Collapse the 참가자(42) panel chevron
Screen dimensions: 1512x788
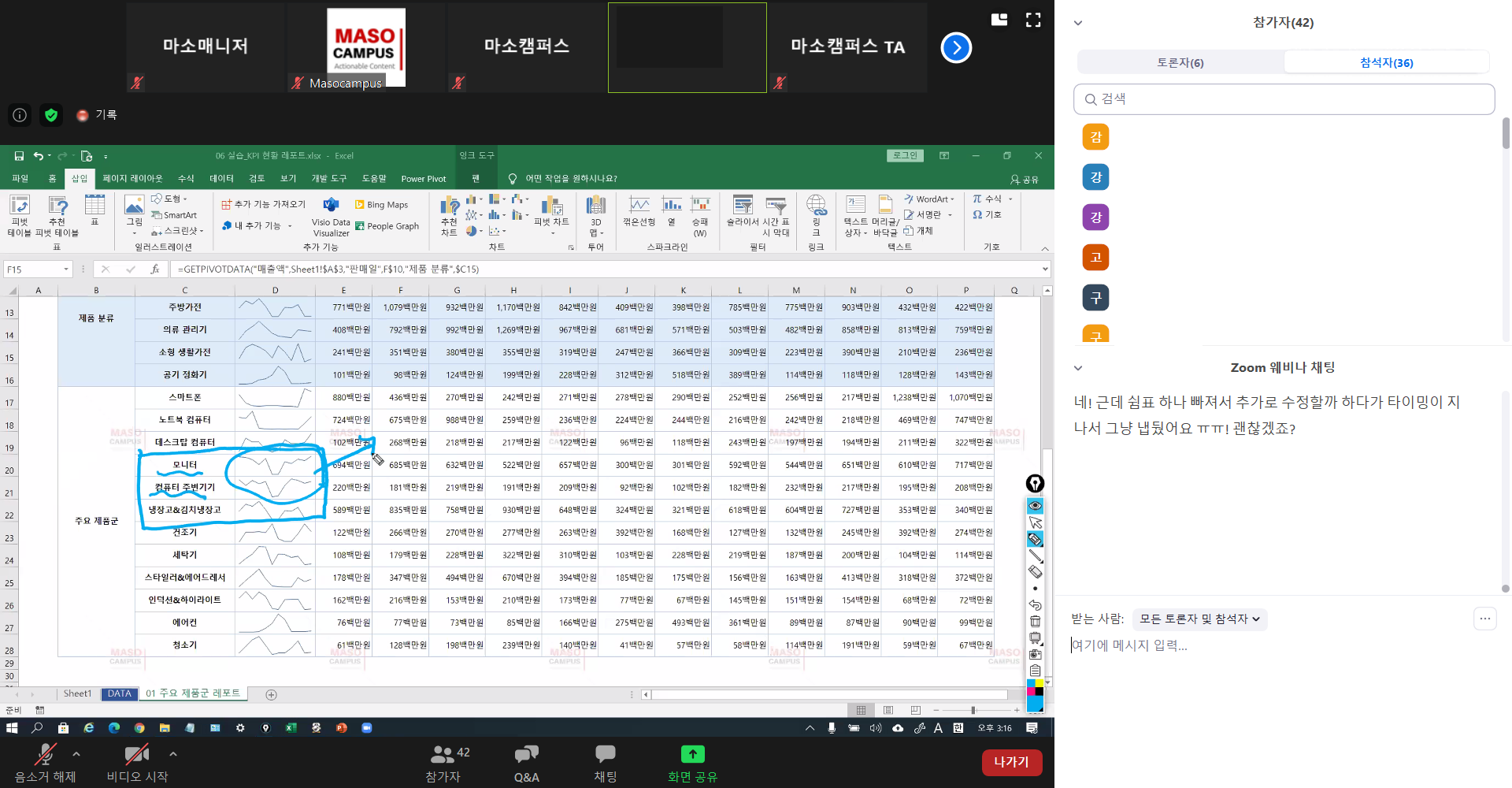[1078, 23]
